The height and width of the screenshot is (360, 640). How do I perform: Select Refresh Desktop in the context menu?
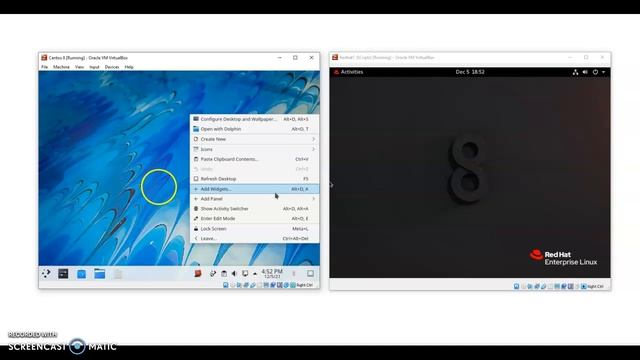click(x=254, y=179)
